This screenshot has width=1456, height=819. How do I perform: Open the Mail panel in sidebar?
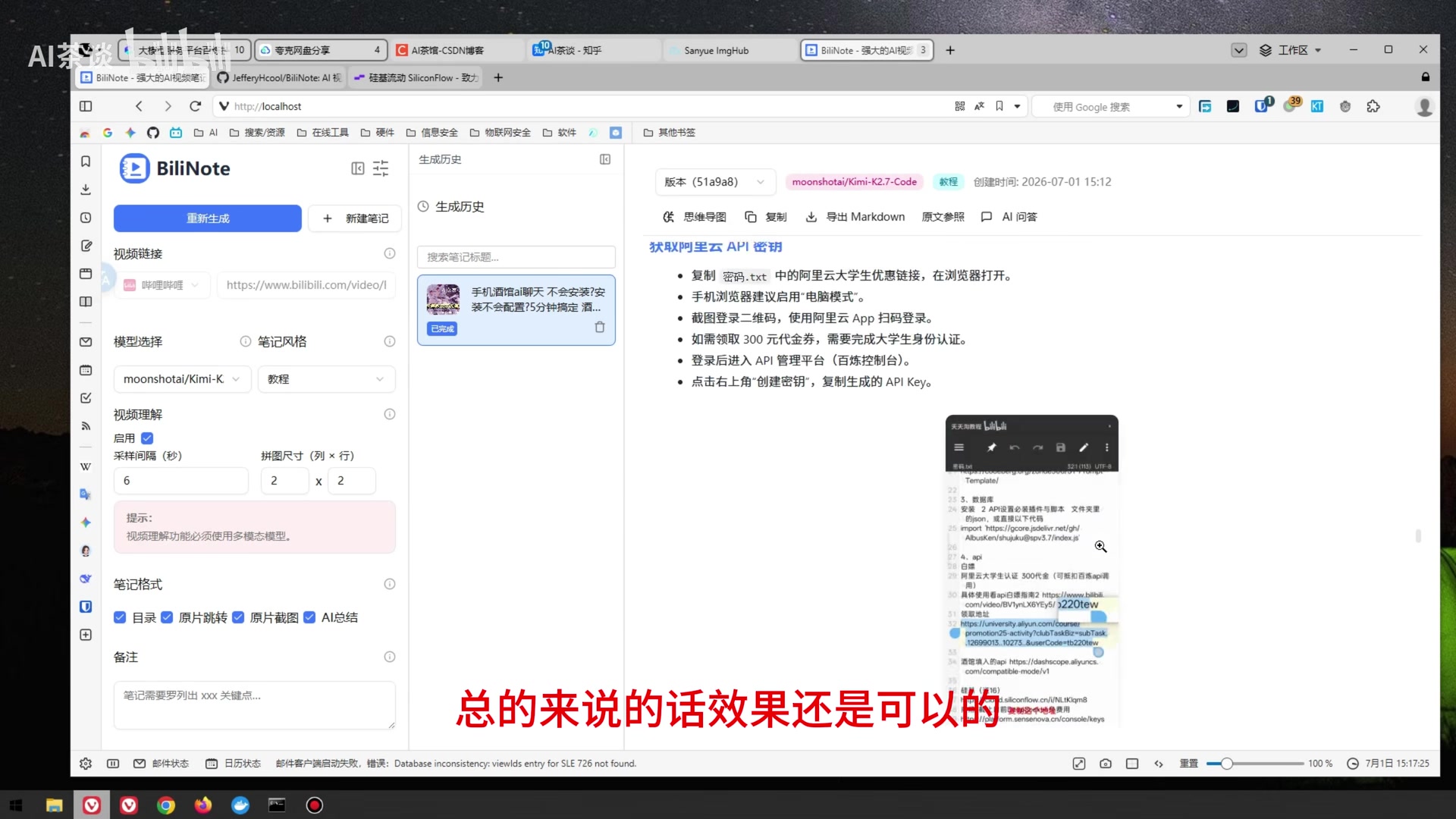86,342
